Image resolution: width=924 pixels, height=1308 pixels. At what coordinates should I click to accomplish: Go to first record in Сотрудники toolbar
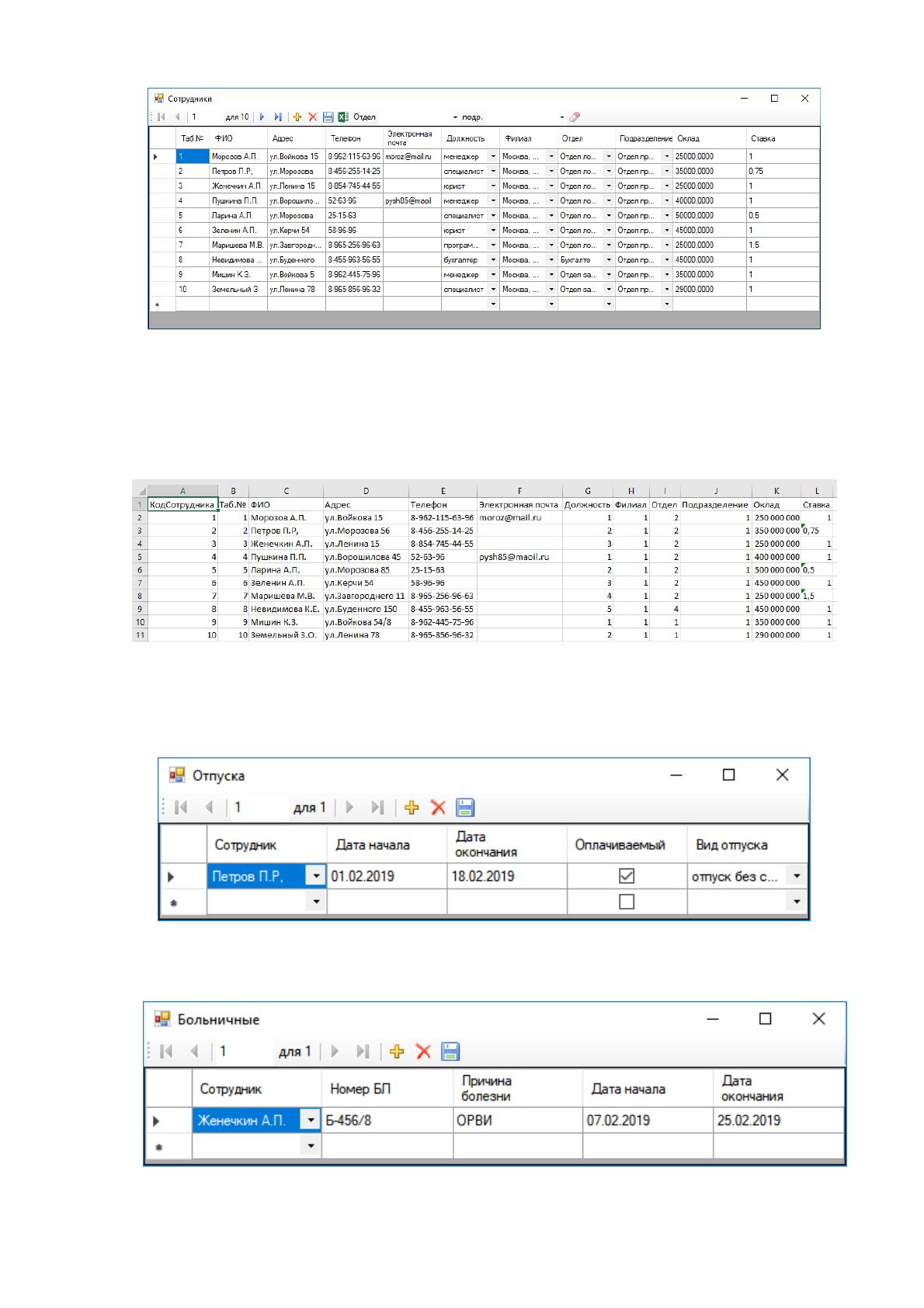(162, 117)
